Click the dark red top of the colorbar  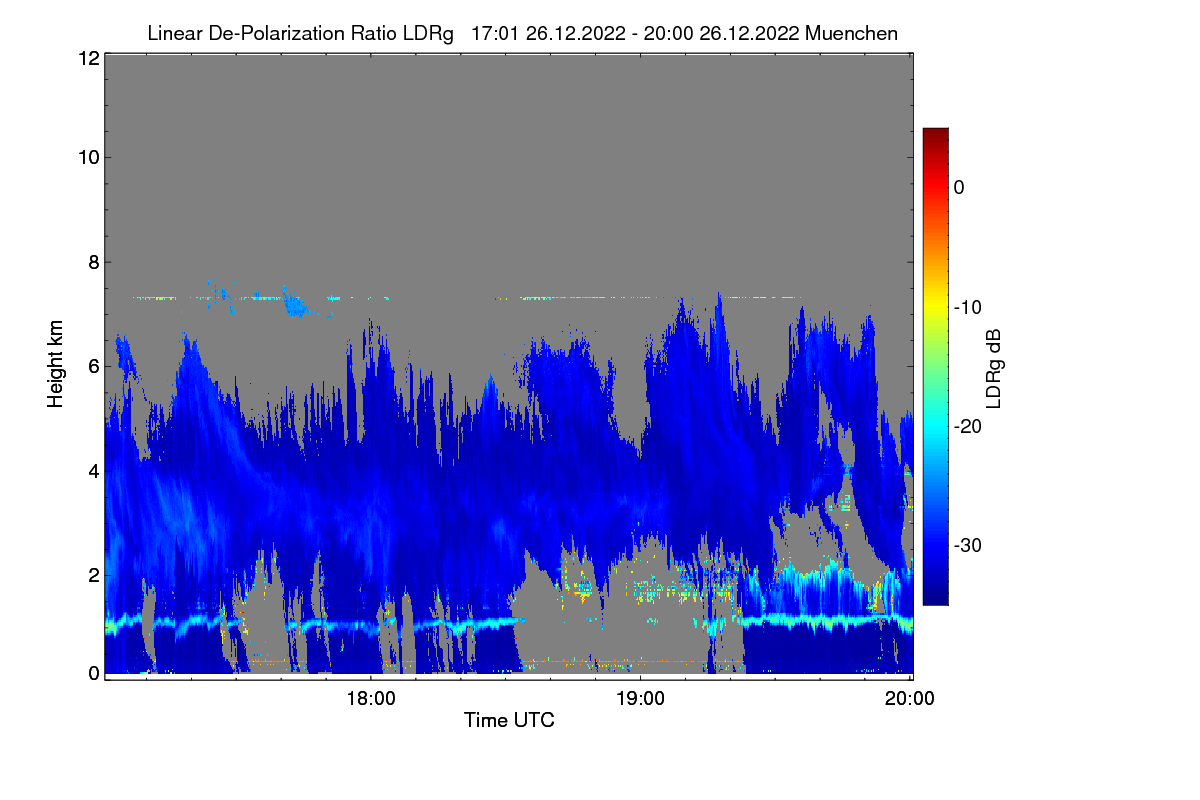pos(935,136)
